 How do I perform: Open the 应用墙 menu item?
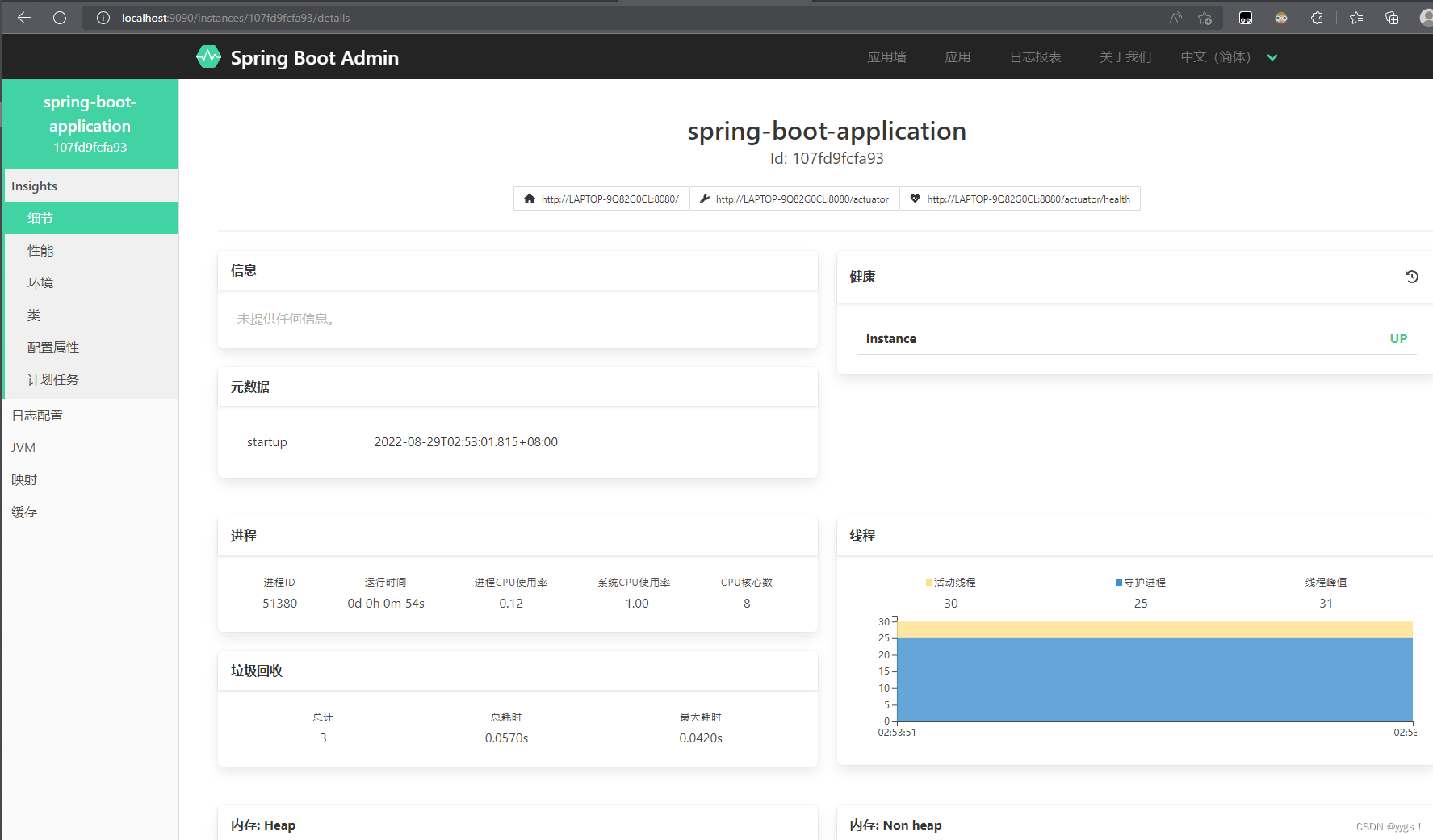[x=886, y=57]
